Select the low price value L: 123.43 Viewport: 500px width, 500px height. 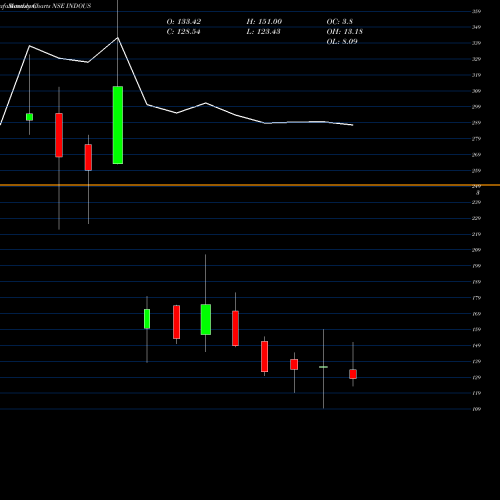click(x=263, y=32)
